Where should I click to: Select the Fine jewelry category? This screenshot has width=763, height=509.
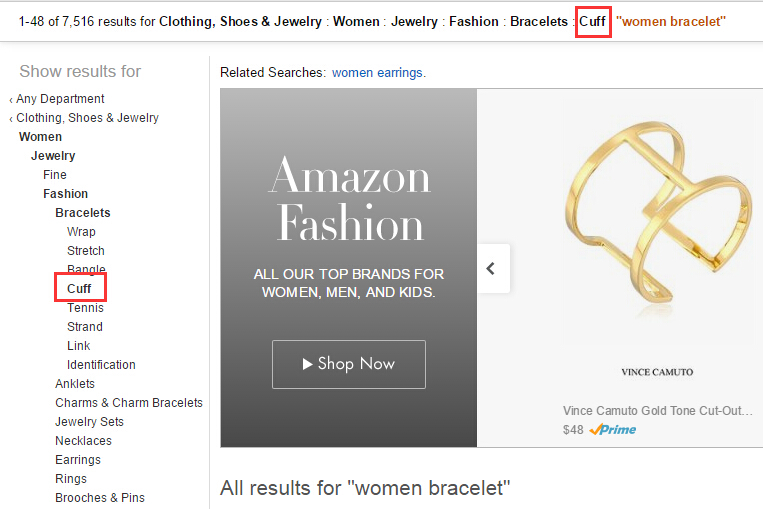click(x=55, y=175)
